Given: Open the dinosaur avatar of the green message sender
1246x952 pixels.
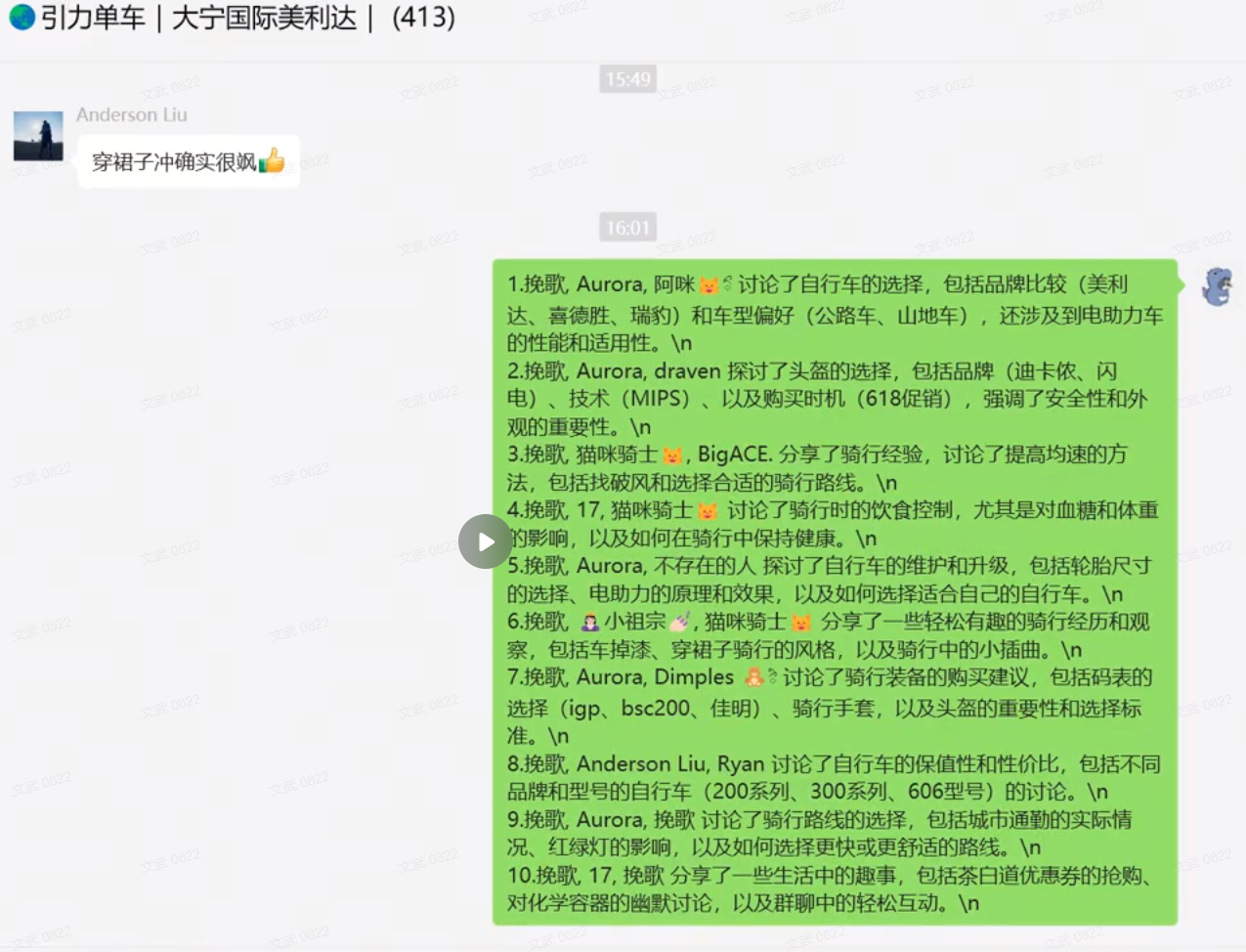Looking at the screenshot, I should (1217, 286).
